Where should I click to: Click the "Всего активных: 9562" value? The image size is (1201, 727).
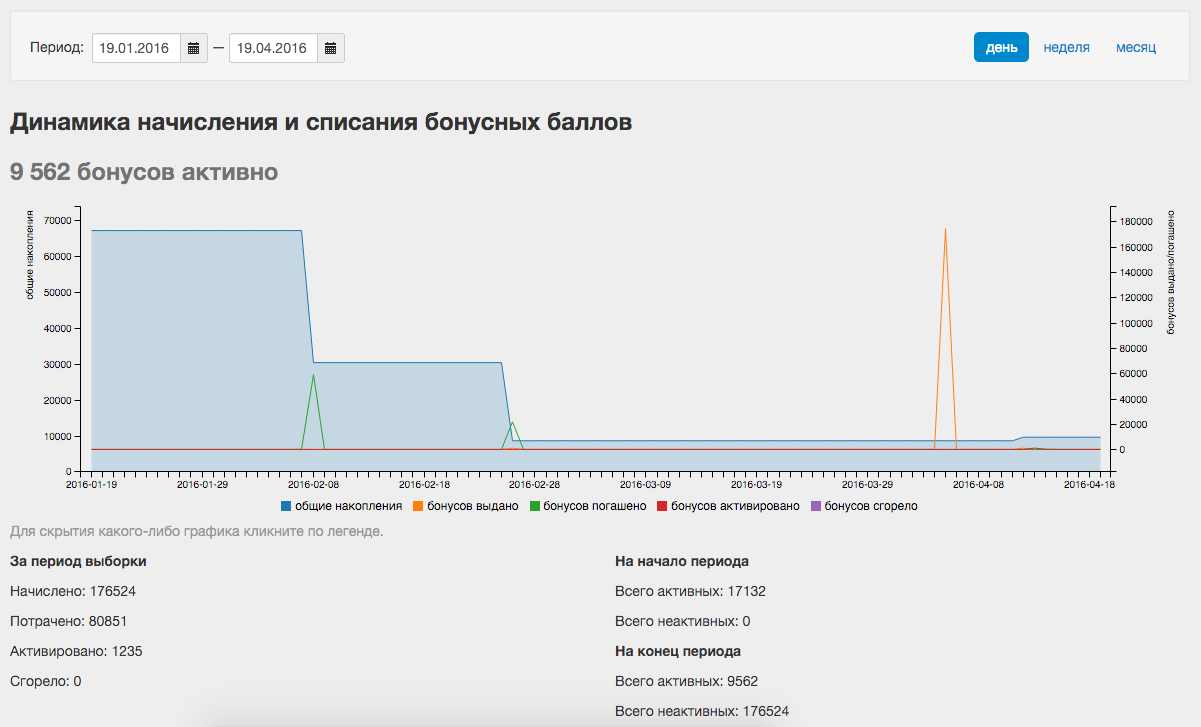(686, 681)
